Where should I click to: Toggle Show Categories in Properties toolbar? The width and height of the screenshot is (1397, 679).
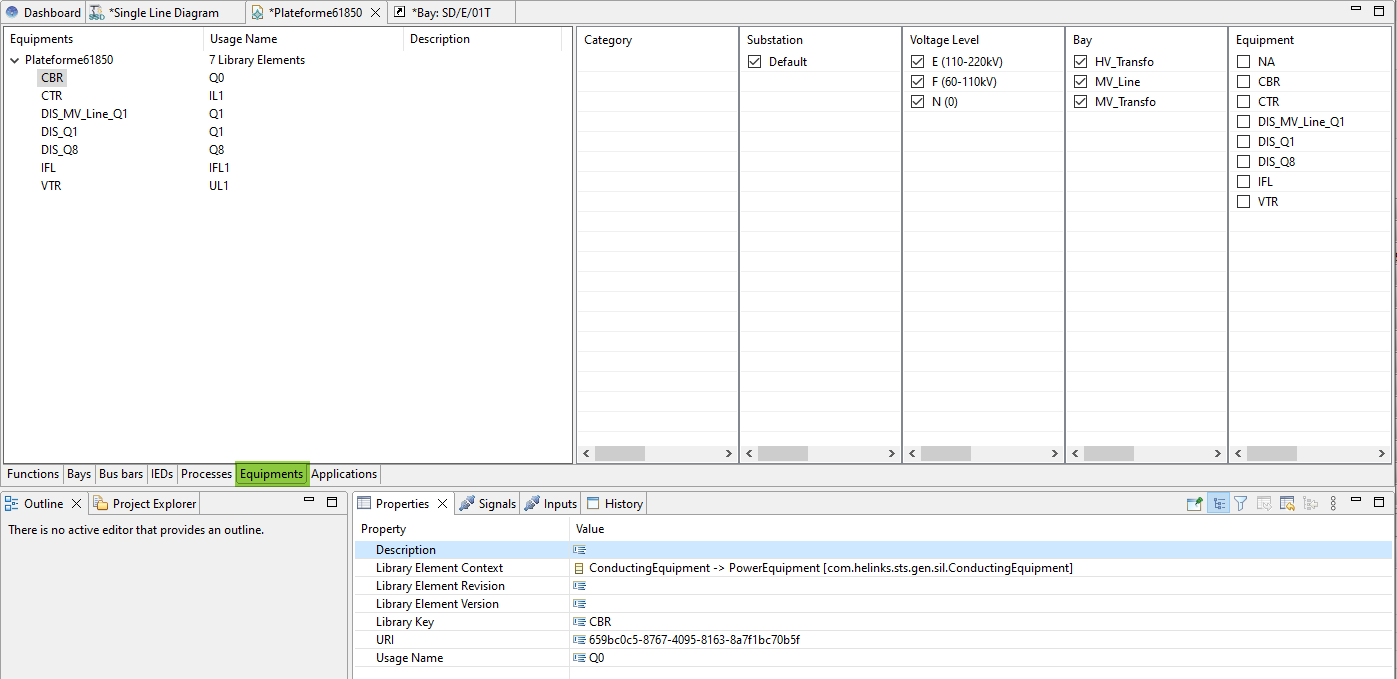1218,504
